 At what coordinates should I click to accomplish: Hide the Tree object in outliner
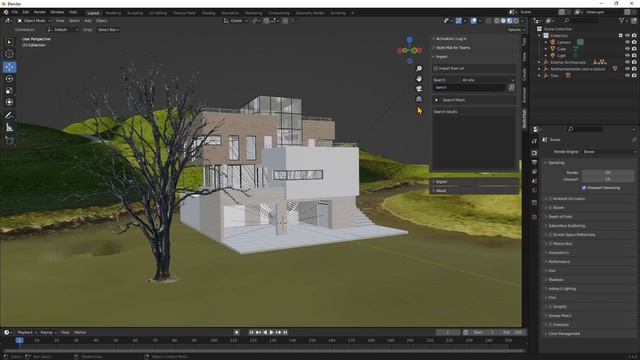click(x=627, y=76)
